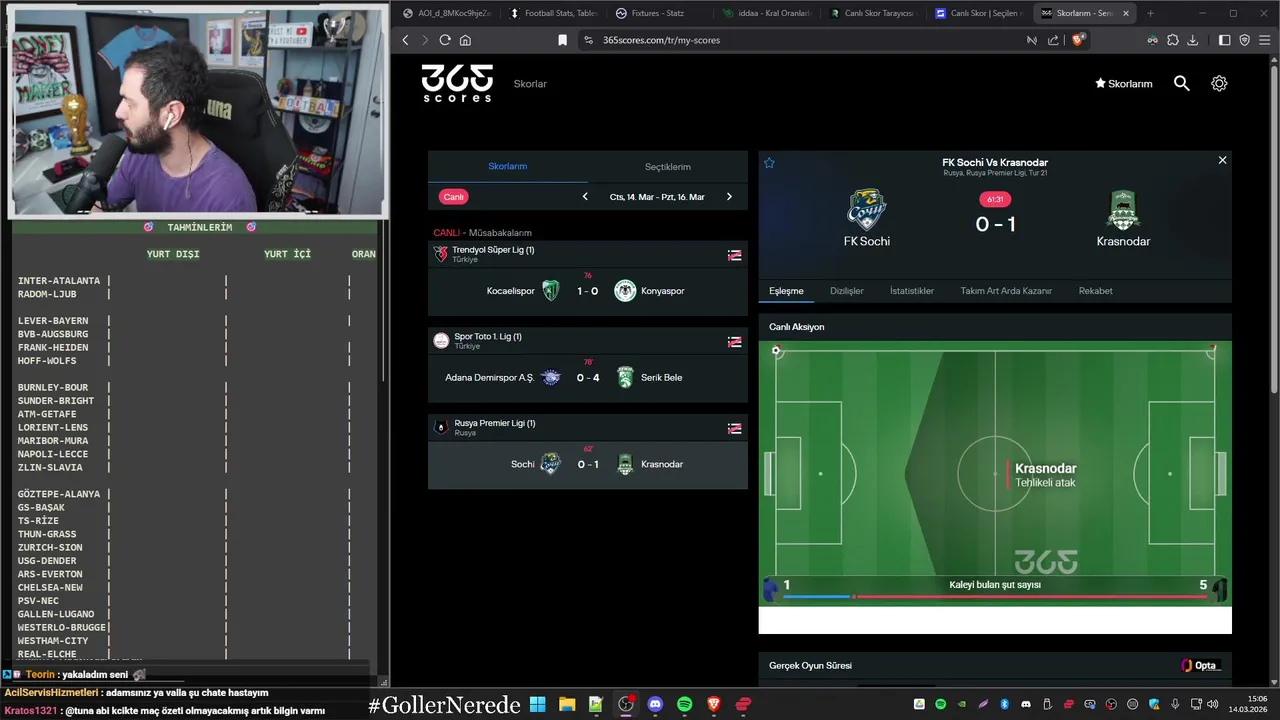
Task: Click the 365 Scores logo
Action: click(457, 83)
